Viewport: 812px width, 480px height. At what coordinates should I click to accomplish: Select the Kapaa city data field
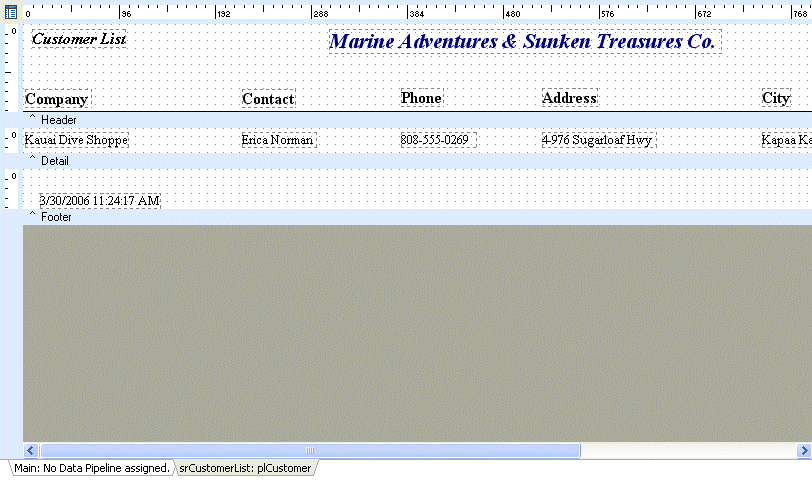786,140
